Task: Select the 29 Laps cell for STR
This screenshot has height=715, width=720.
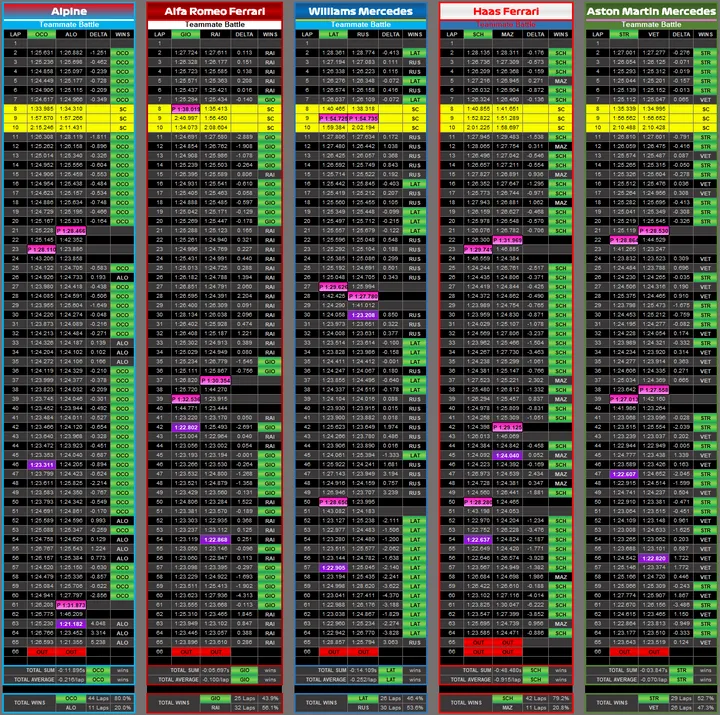Action: [681, 698]
